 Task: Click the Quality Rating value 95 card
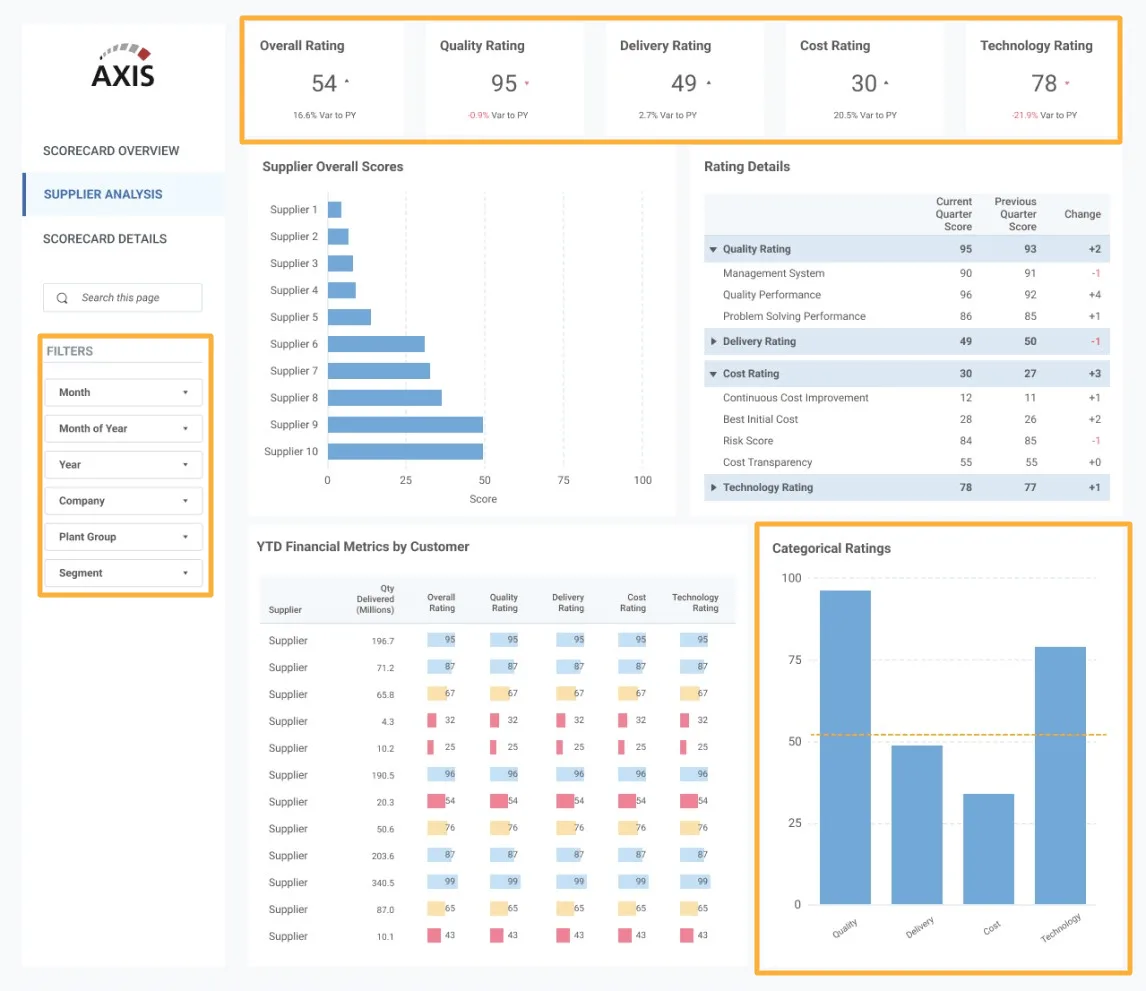pos(504,83)
